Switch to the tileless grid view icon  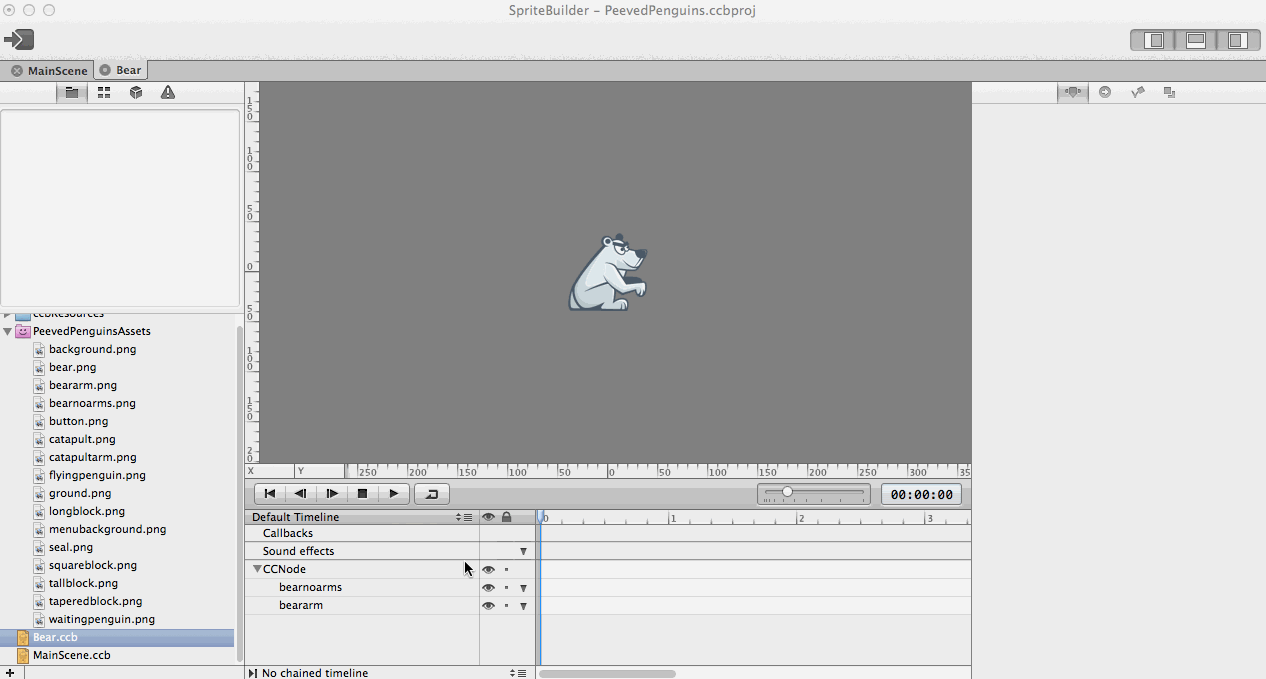click(x=104, y=93)
